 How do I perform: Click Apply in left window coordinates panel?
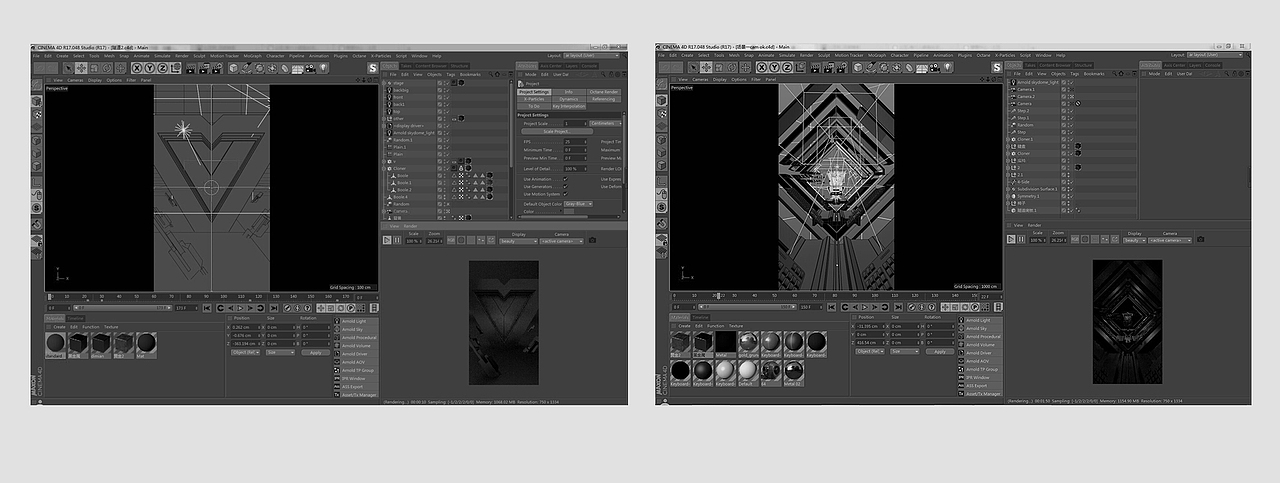pos(316,352)
